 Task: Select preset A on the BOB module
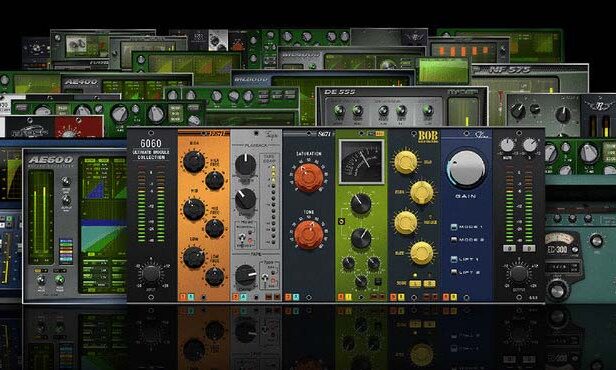point(393,297)
